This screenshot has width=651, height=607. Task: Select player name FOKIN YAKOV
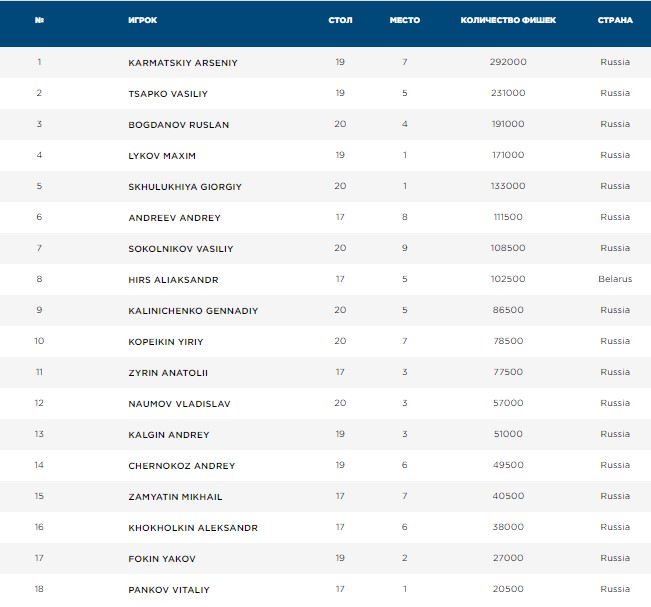(162, 559)
